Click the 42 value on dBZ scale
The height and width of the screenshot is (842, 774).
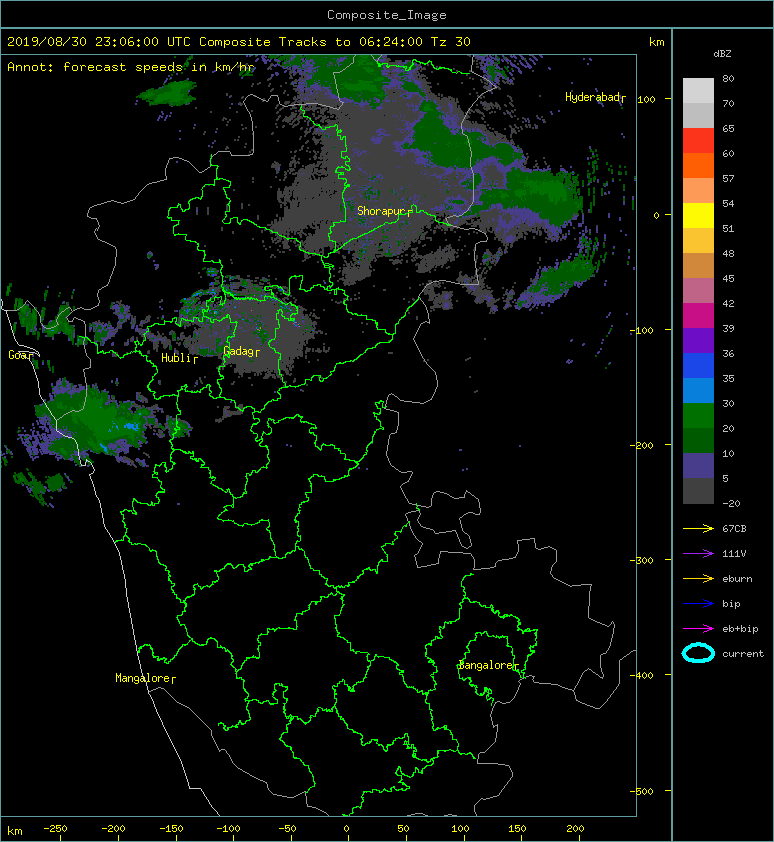728,303
